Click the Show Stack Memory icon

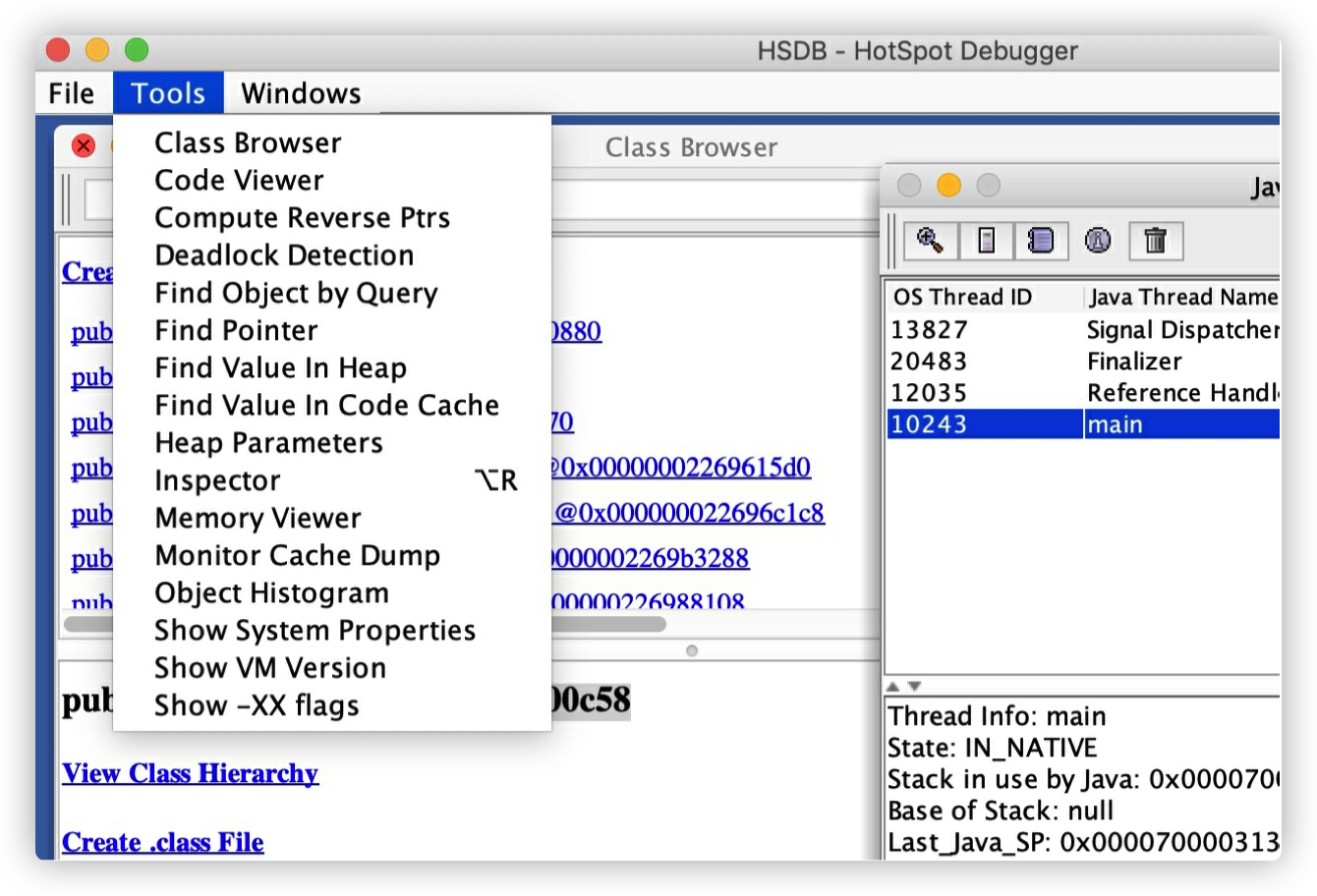987,241
